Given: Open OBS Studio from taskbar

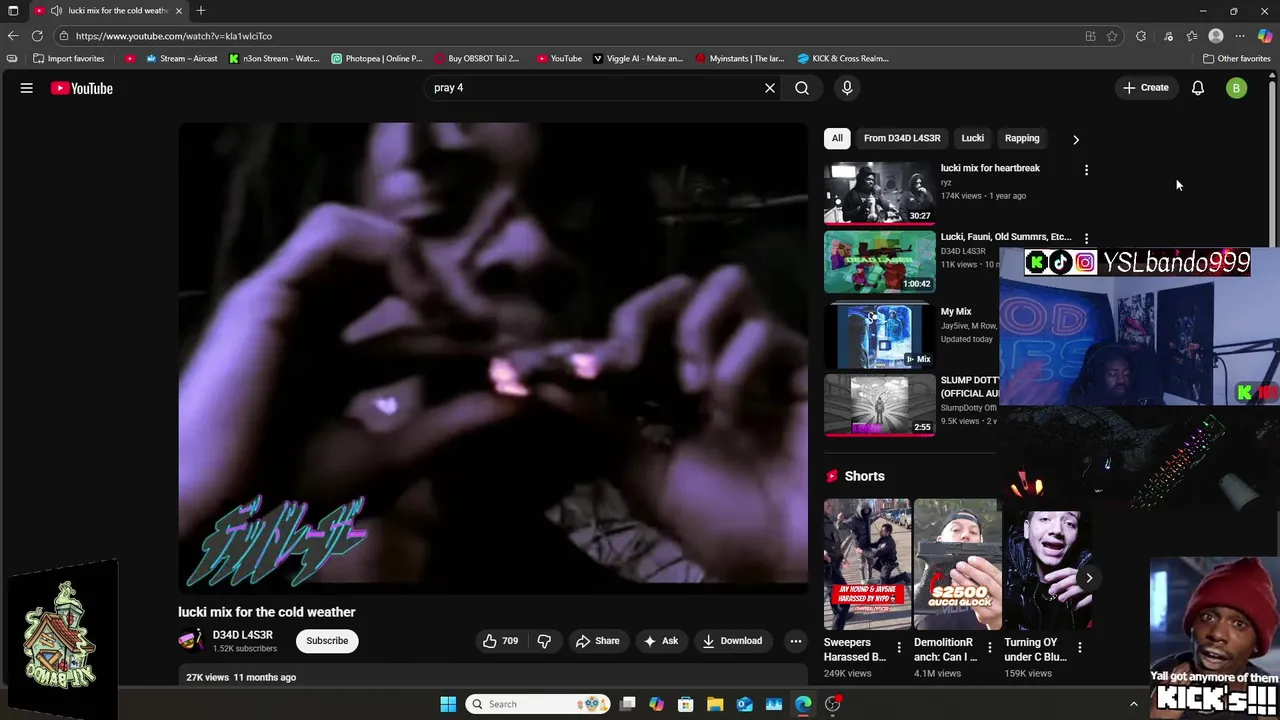Looking at the screenshot, I should coord(832,704).
